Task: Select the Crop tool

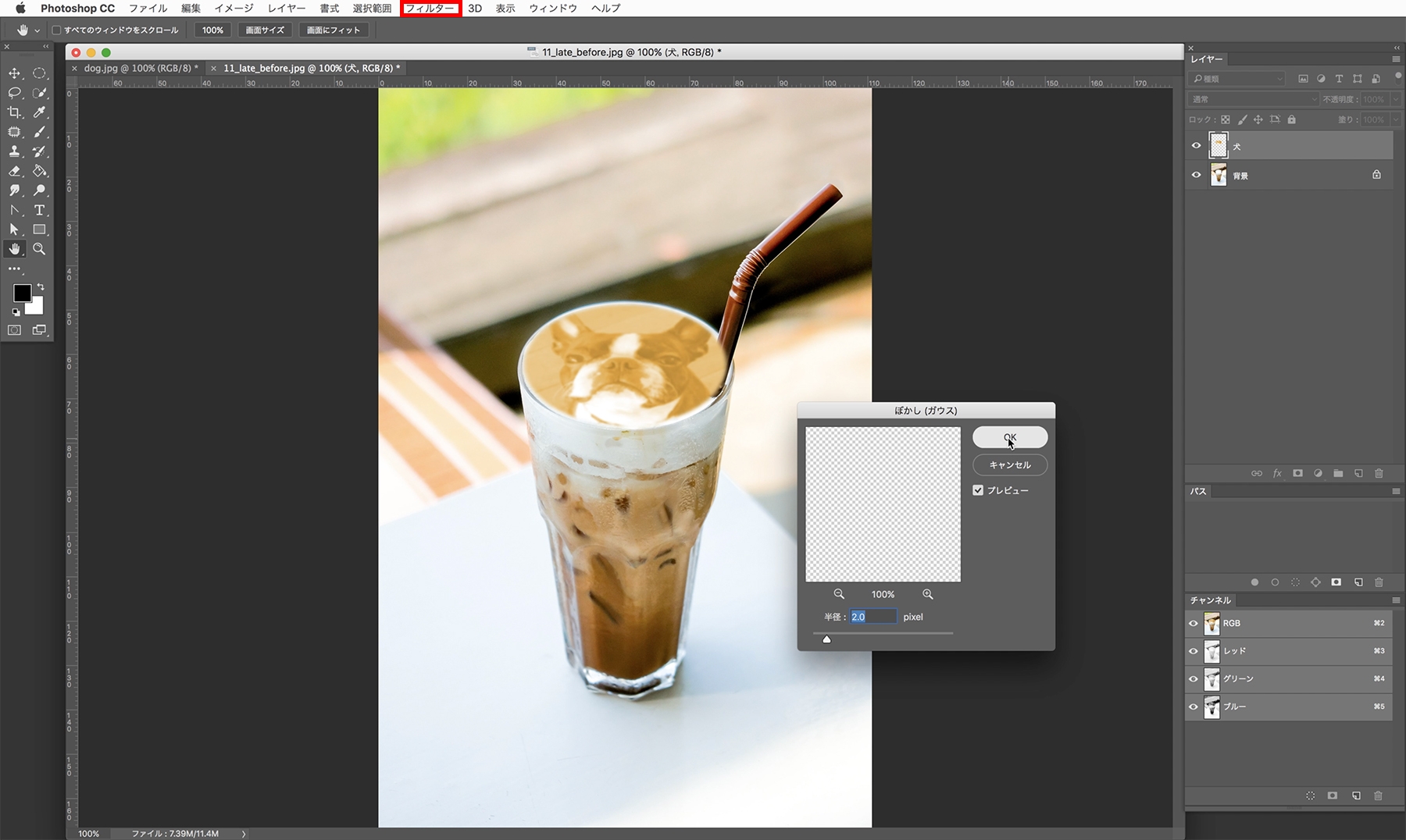Action: 15,112
